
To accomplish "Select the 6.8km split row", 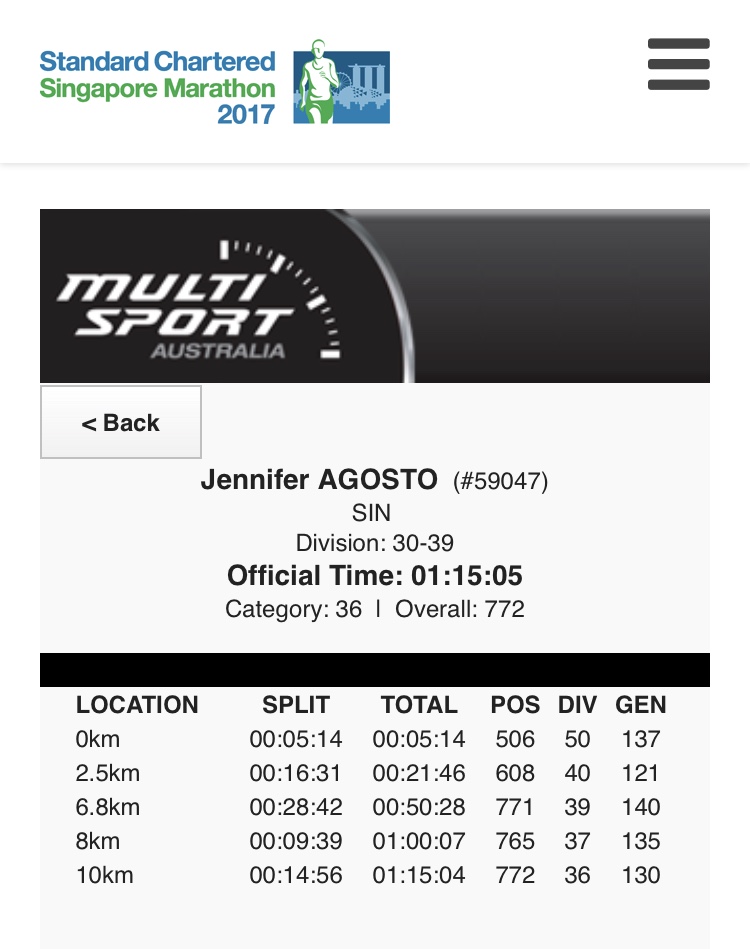I will pos(368,807).
